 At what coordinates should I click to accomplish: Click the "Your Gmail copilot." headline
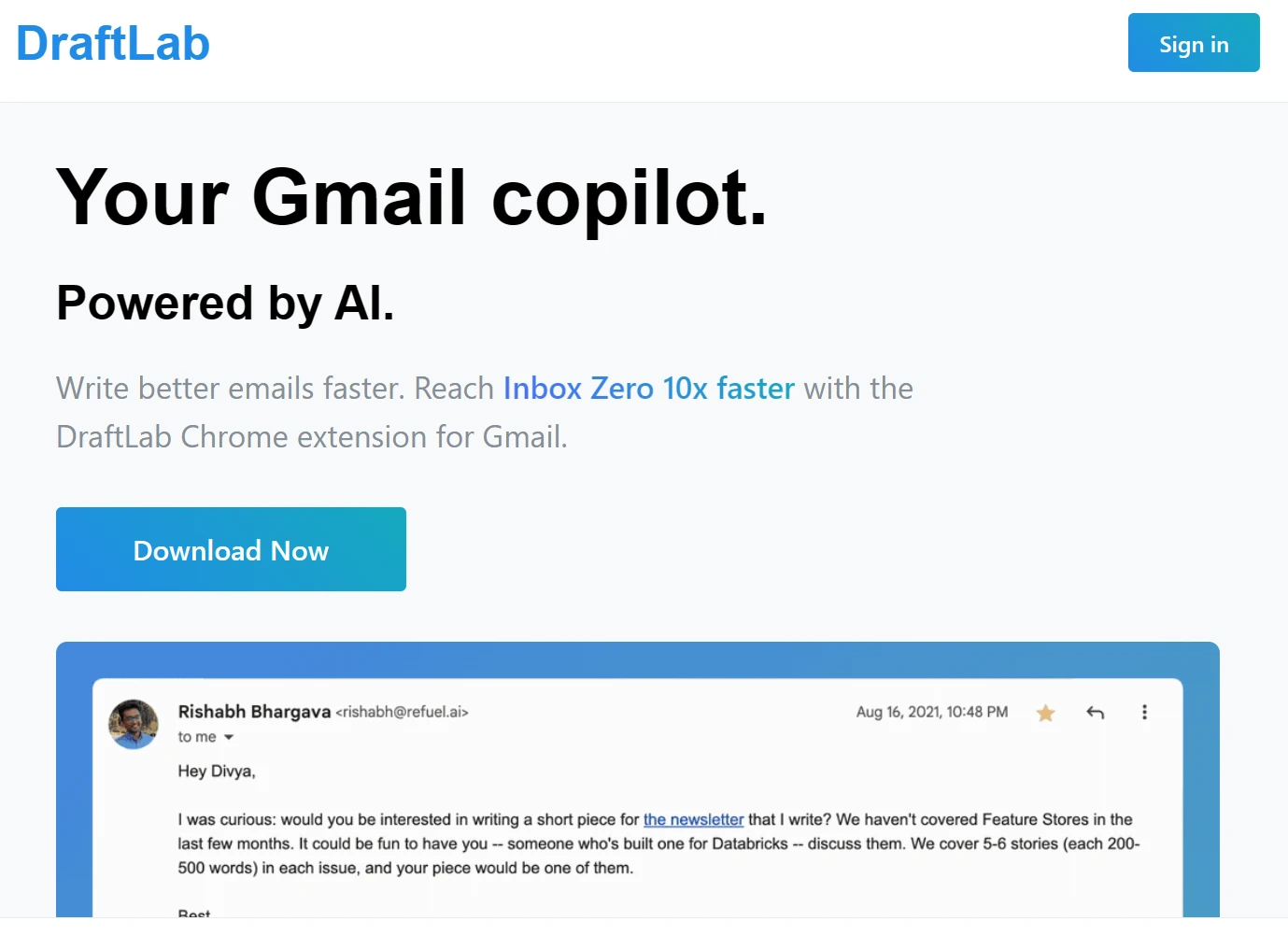point(411,197)
